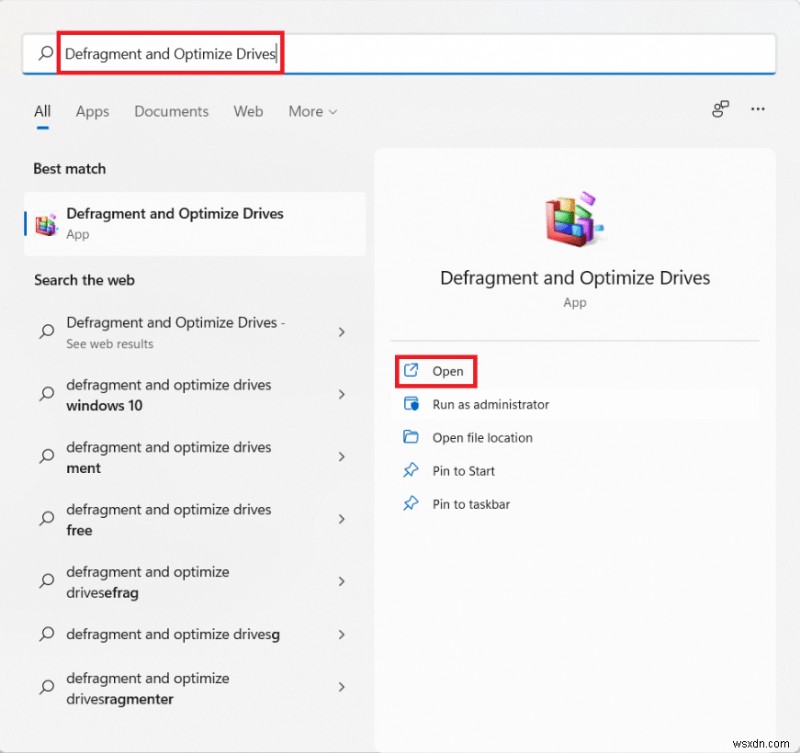Switch to the Apps tab
The width and height of the screenshot is (800, 753).
click(92, 111)
